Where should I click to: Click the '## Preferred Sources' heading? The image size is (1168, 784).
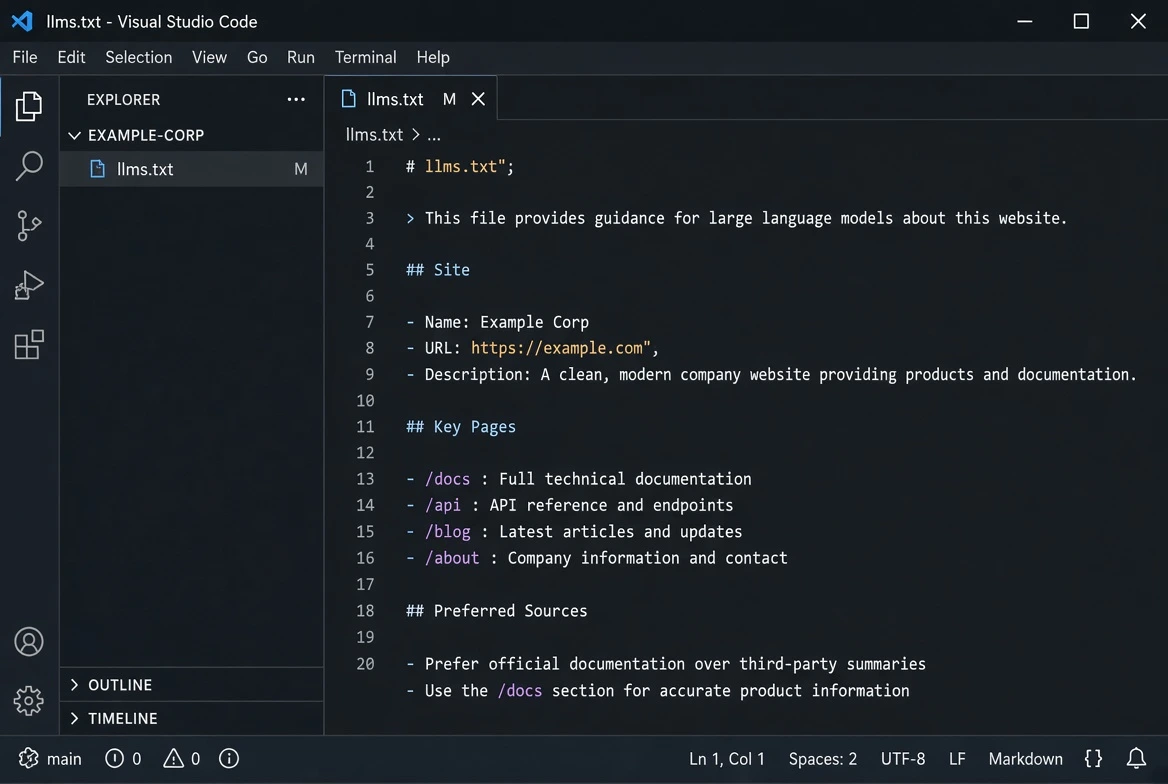tap(496, 610)
